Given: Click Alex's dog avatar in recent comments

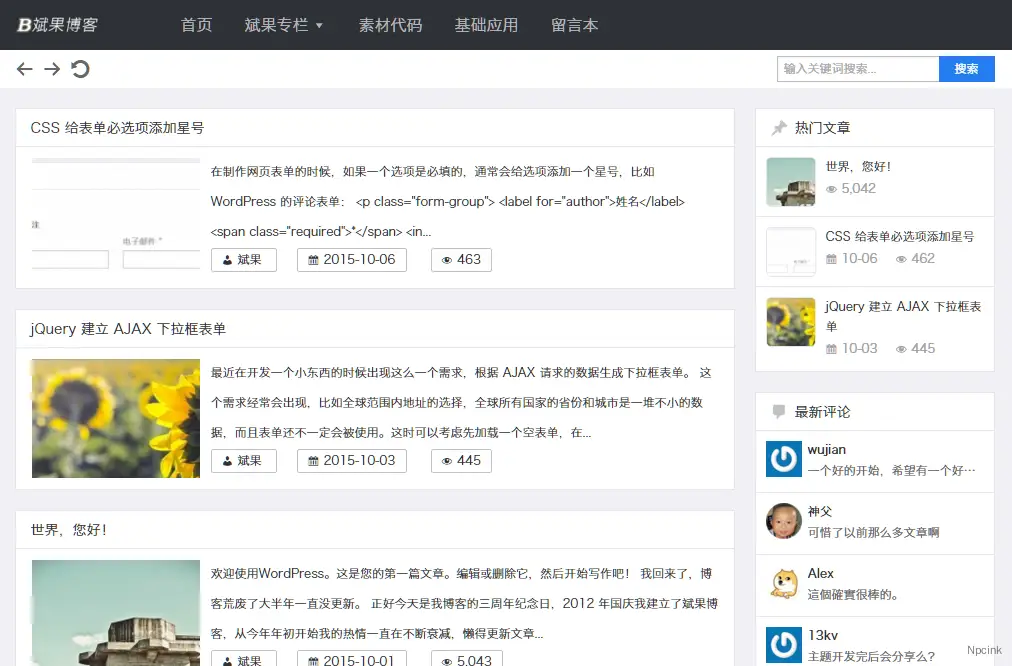Looking at the screenshot, I should (x=783, y=583).
